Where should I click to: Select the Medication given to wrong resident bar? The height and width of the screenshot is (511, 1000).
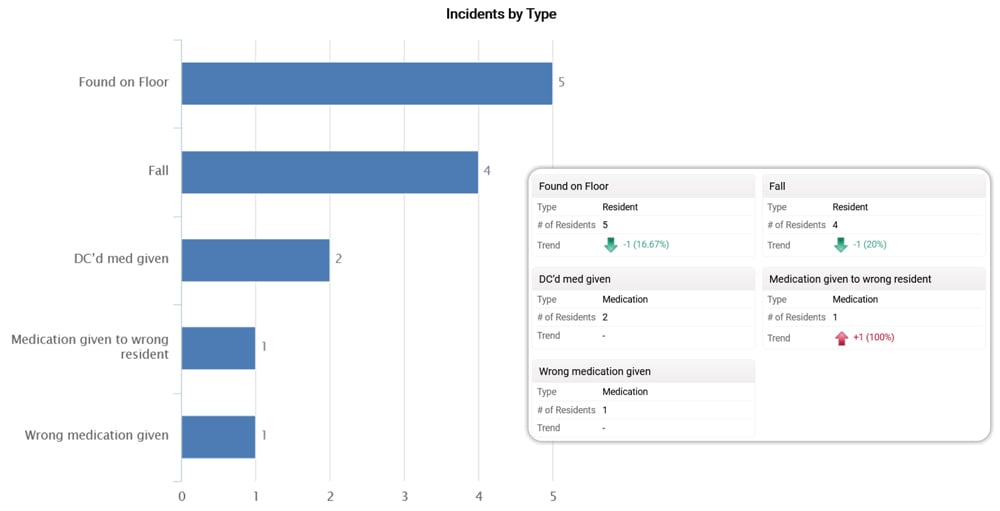(218, 347)
